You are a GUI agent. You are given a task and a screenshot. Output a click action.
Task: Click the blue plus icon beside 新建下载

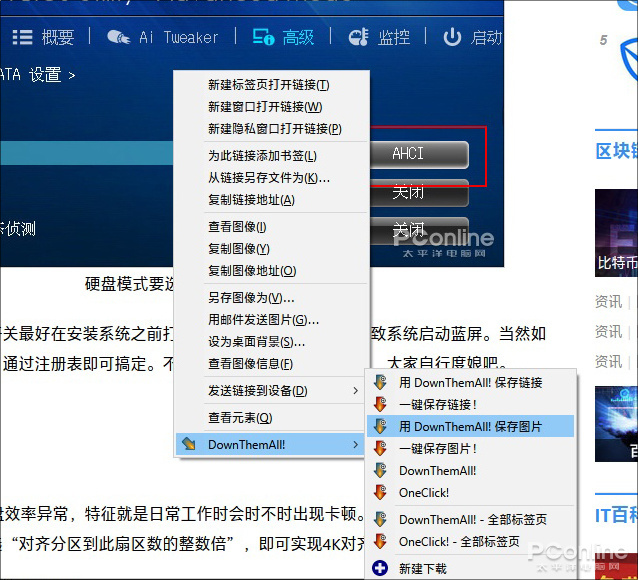coord(380,568)
